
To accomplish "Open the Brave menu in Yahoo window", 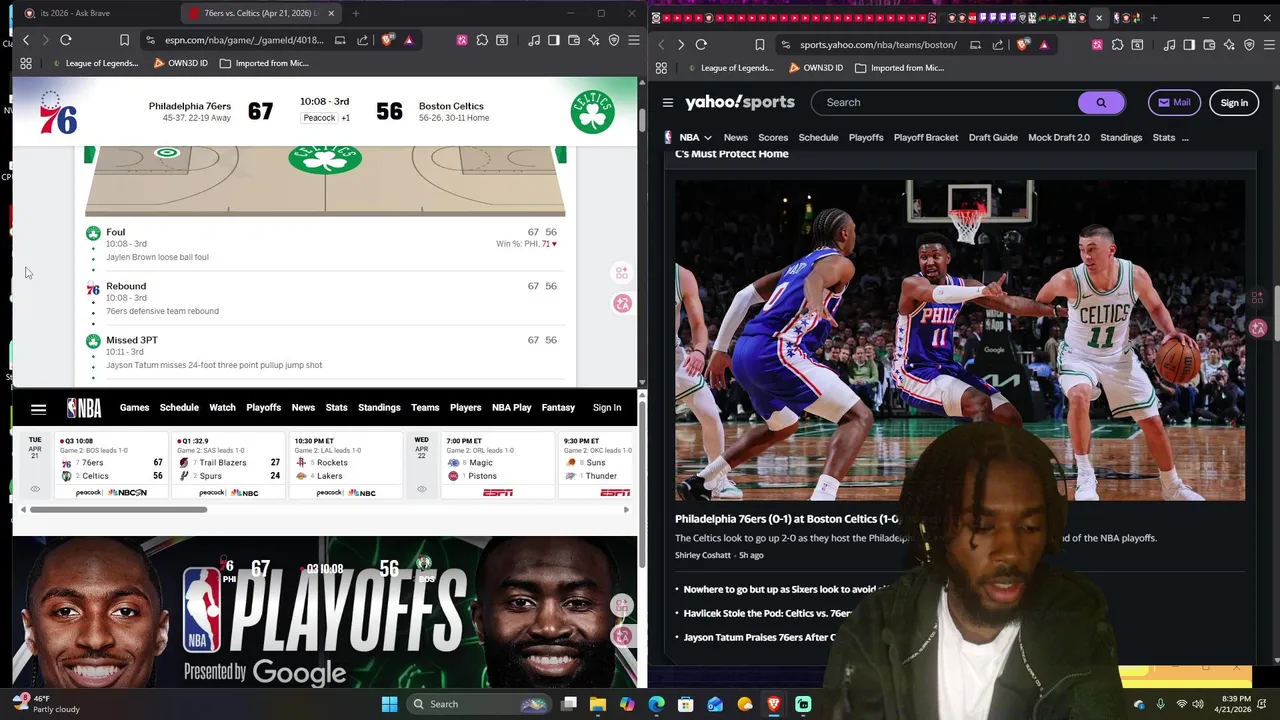I will (x=1269, y=45).
